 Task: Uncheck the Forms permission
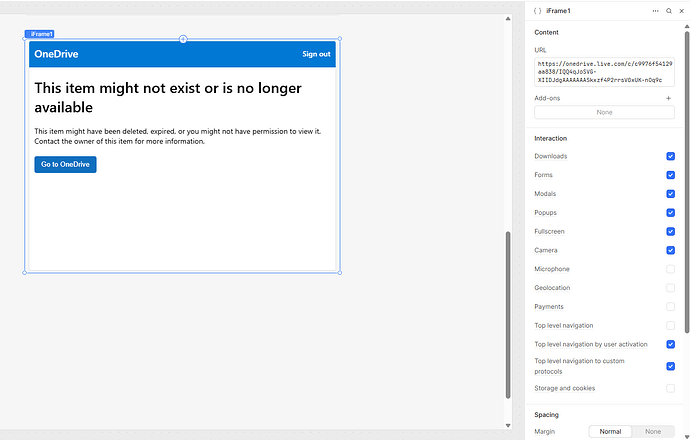point(670,175)
